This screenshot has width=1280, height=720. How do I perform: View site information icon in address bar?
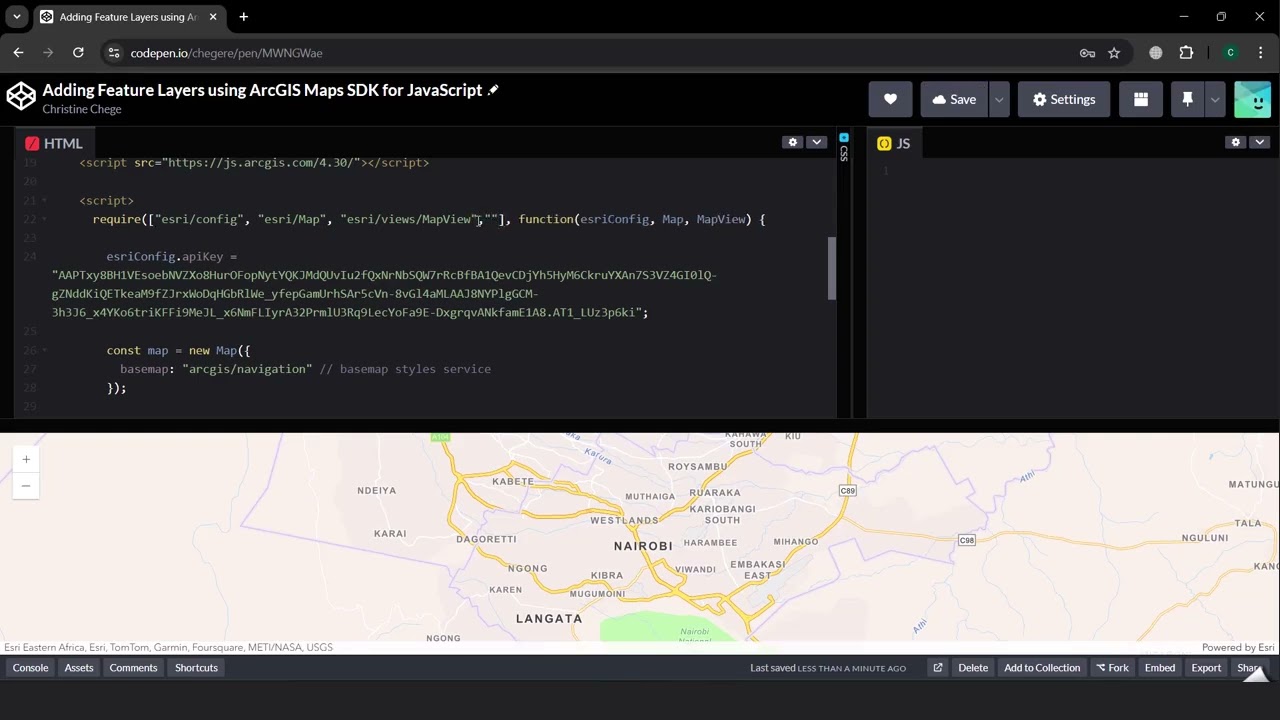click(x=114, y=53)
